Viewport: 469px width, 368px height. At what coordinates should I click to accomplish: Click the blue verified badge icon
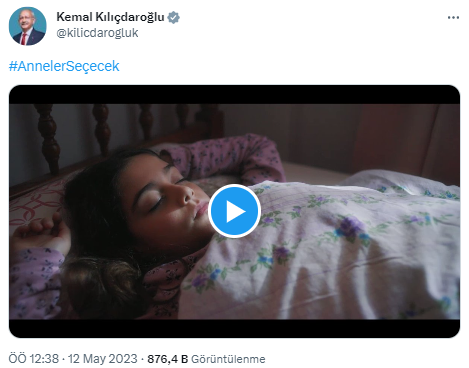(x=173, y=17)
